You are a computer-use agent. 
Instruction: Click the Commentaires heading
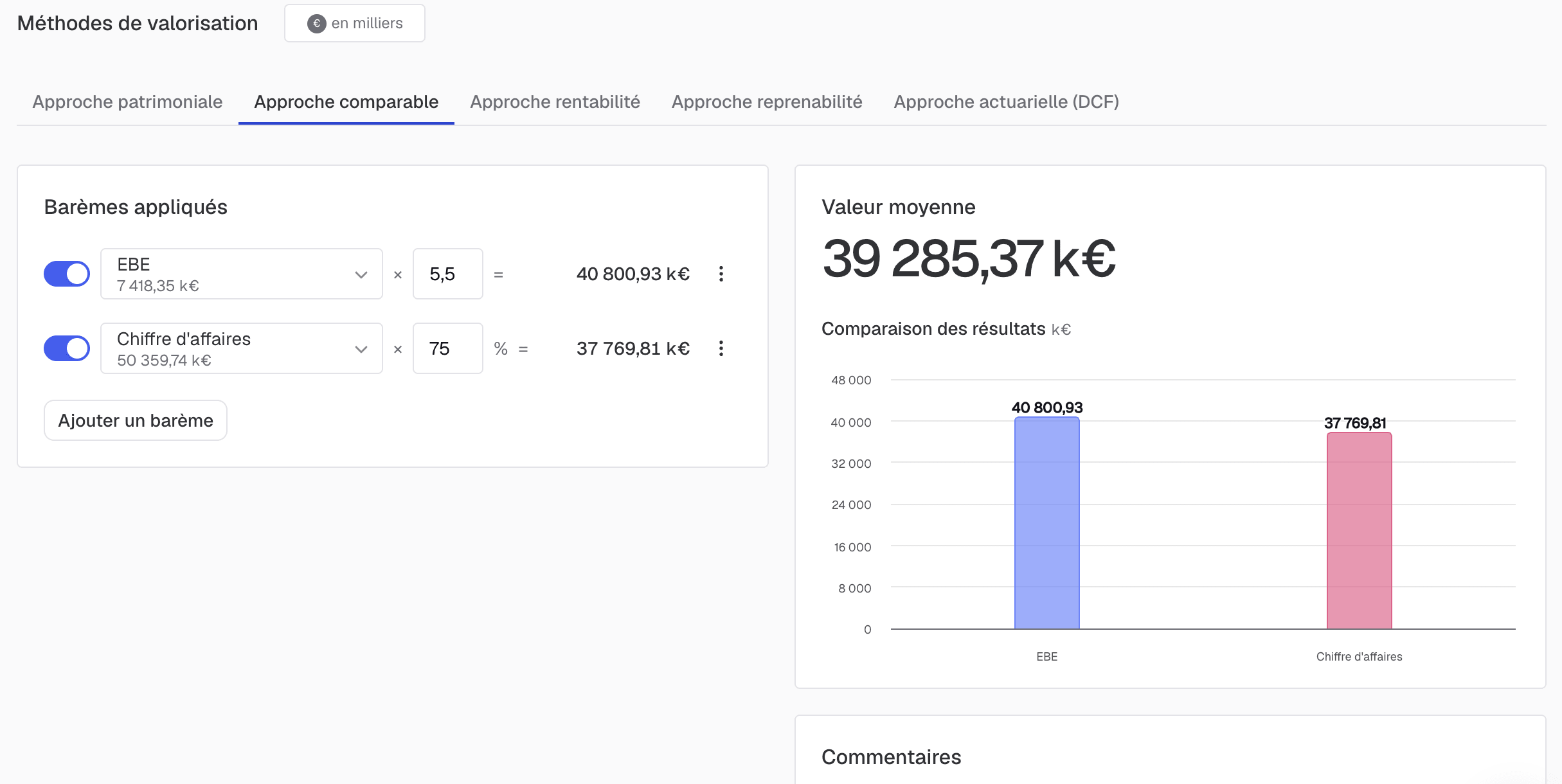tap(892, 757)
